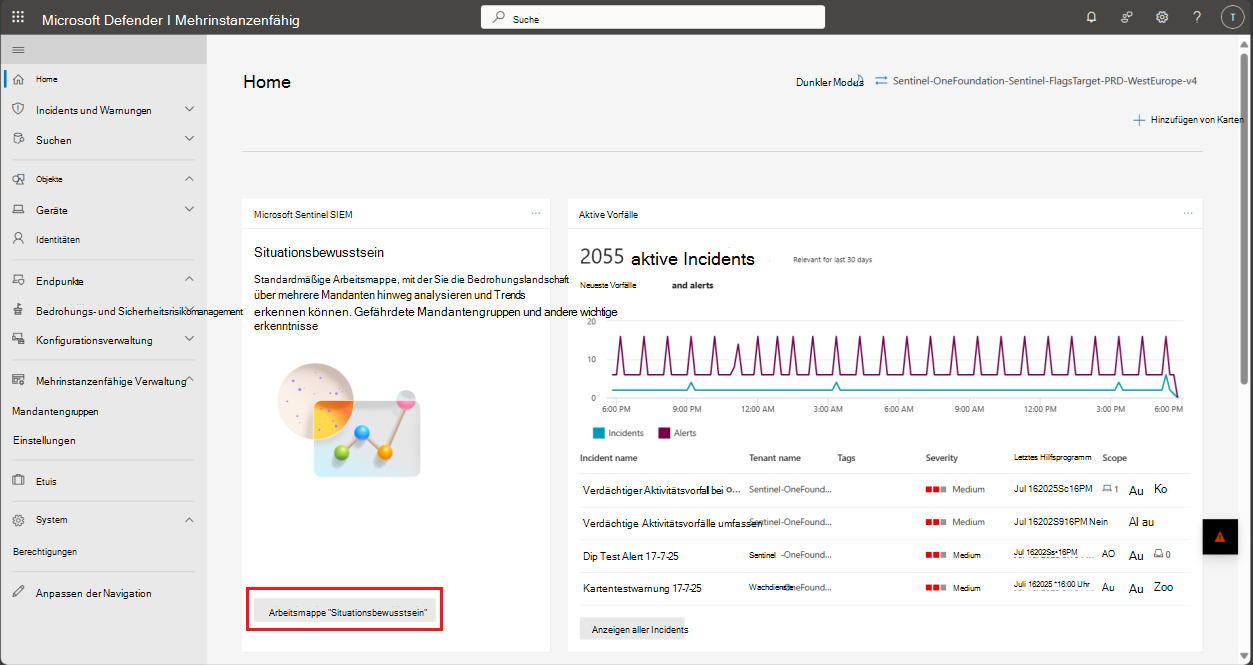Expand the Suchen chevron
The height and width of the screenshot is (665, 1253).
(x=189, y=139)
